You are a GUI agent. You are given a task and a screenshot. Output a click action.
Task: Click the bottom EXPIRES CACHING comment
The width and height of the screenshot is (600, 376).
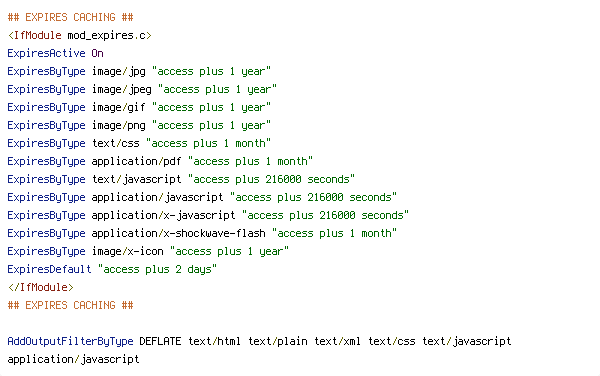pyautogui.click(x=70, y=305)
